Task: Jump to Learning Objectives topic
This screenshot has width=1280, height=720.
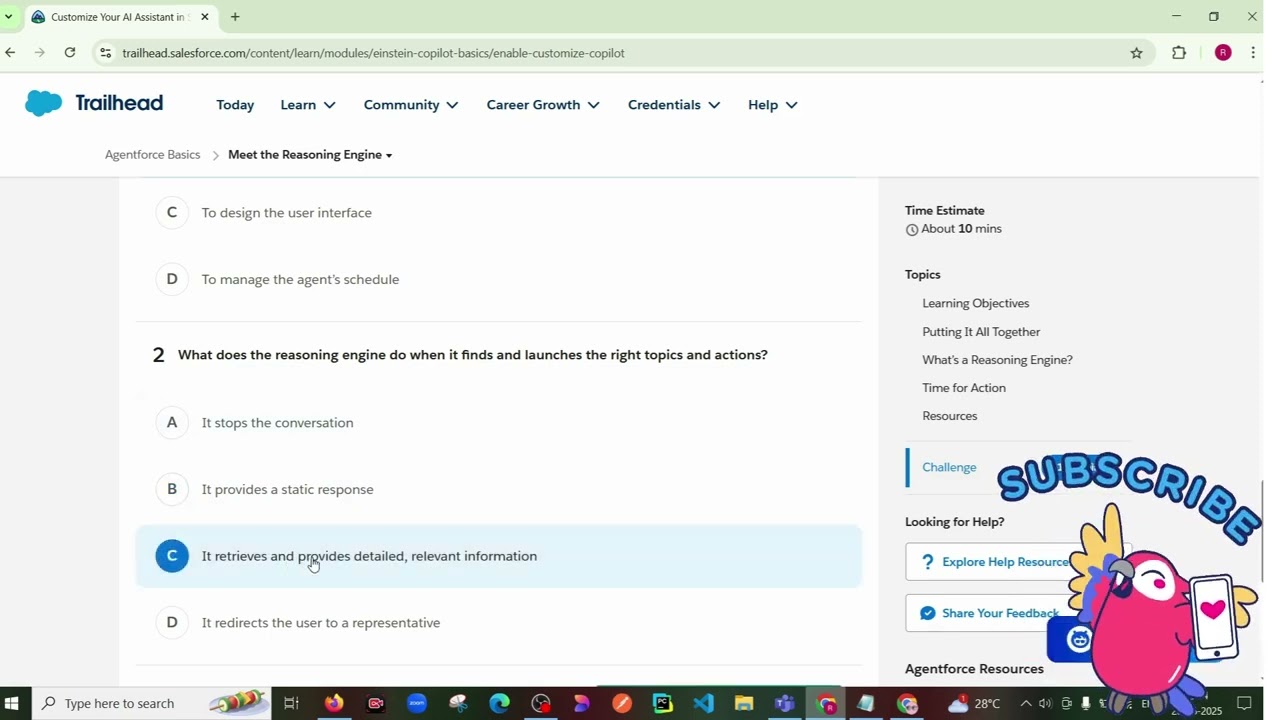Action: point(975,303)
